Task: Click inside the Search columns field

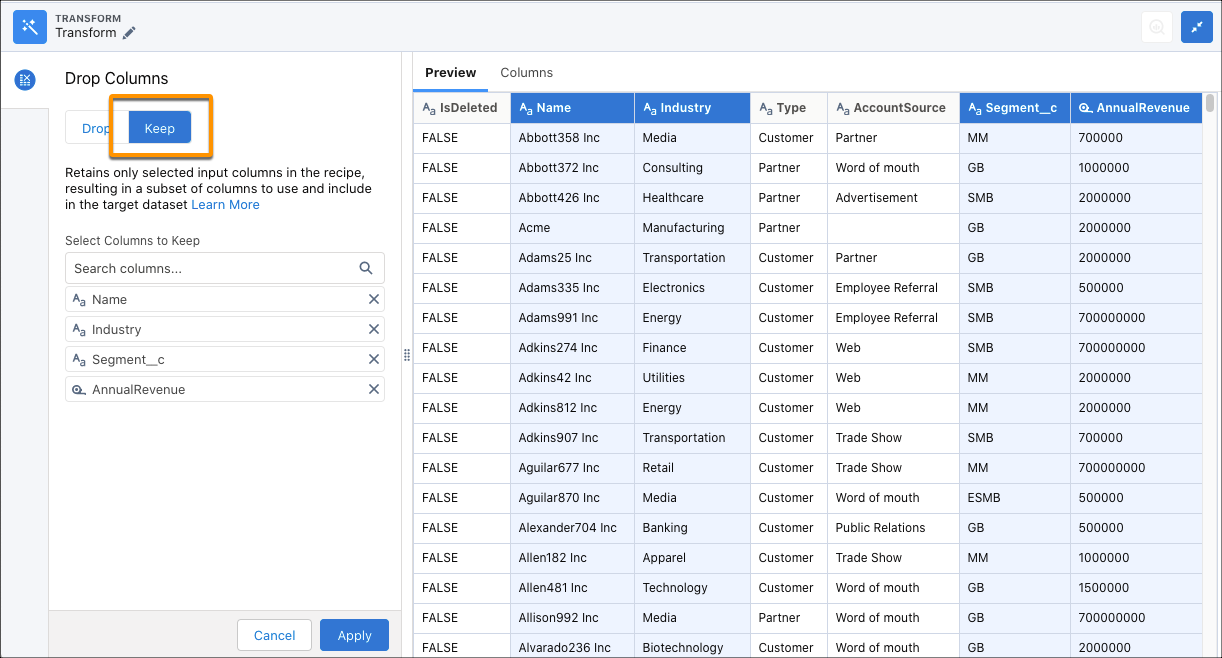Action: (200, 268)
